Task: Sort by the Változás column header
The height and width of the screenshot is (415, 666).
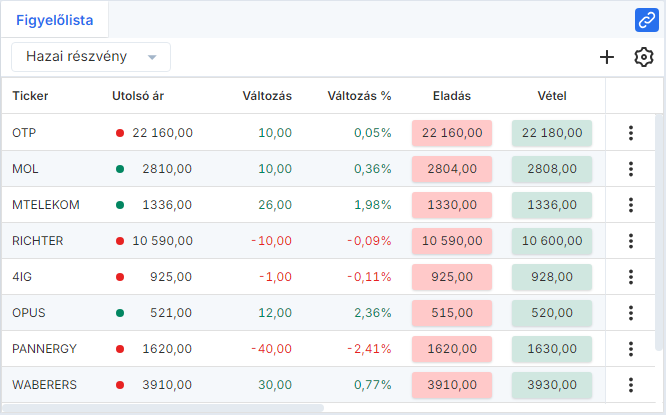Action: coord(267,96)
